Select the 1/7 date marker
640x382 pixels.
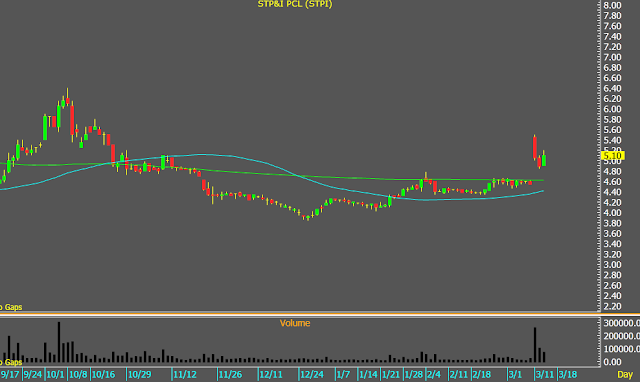[343, 375]
